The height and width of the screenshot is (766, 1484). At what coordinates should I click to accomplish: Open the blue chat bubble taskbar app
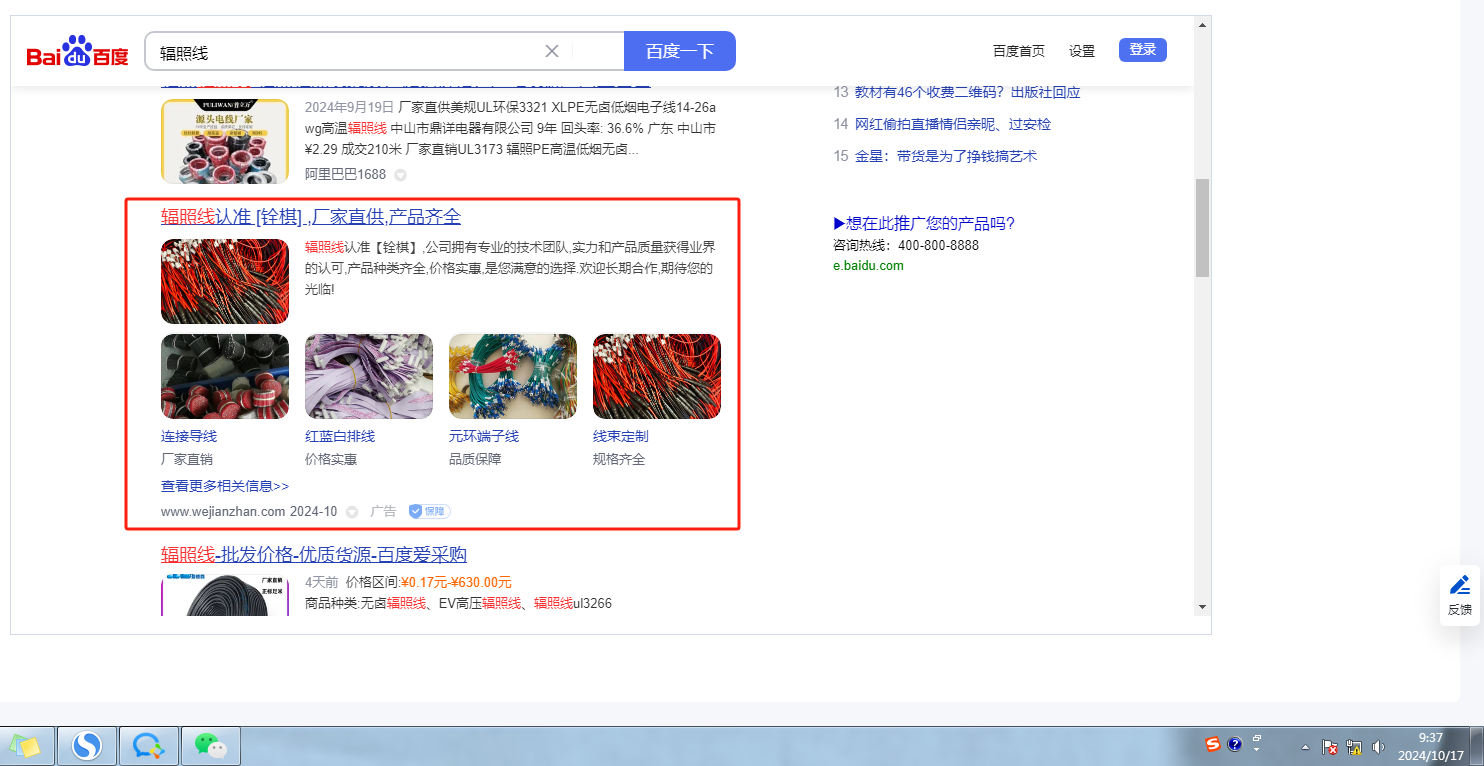point(149,746)
